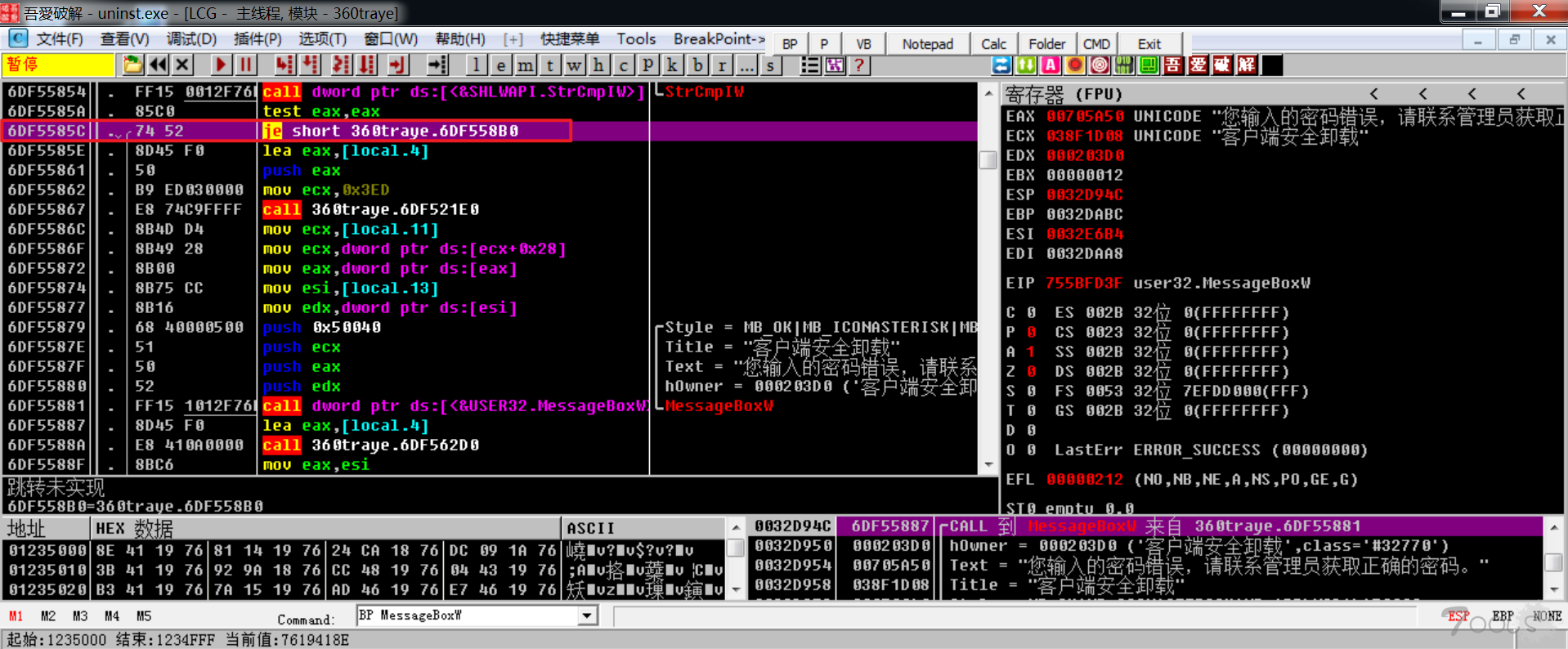Show Patches with 'P' button
This screenshot has width=1568, height=649.
coord(647,65)
